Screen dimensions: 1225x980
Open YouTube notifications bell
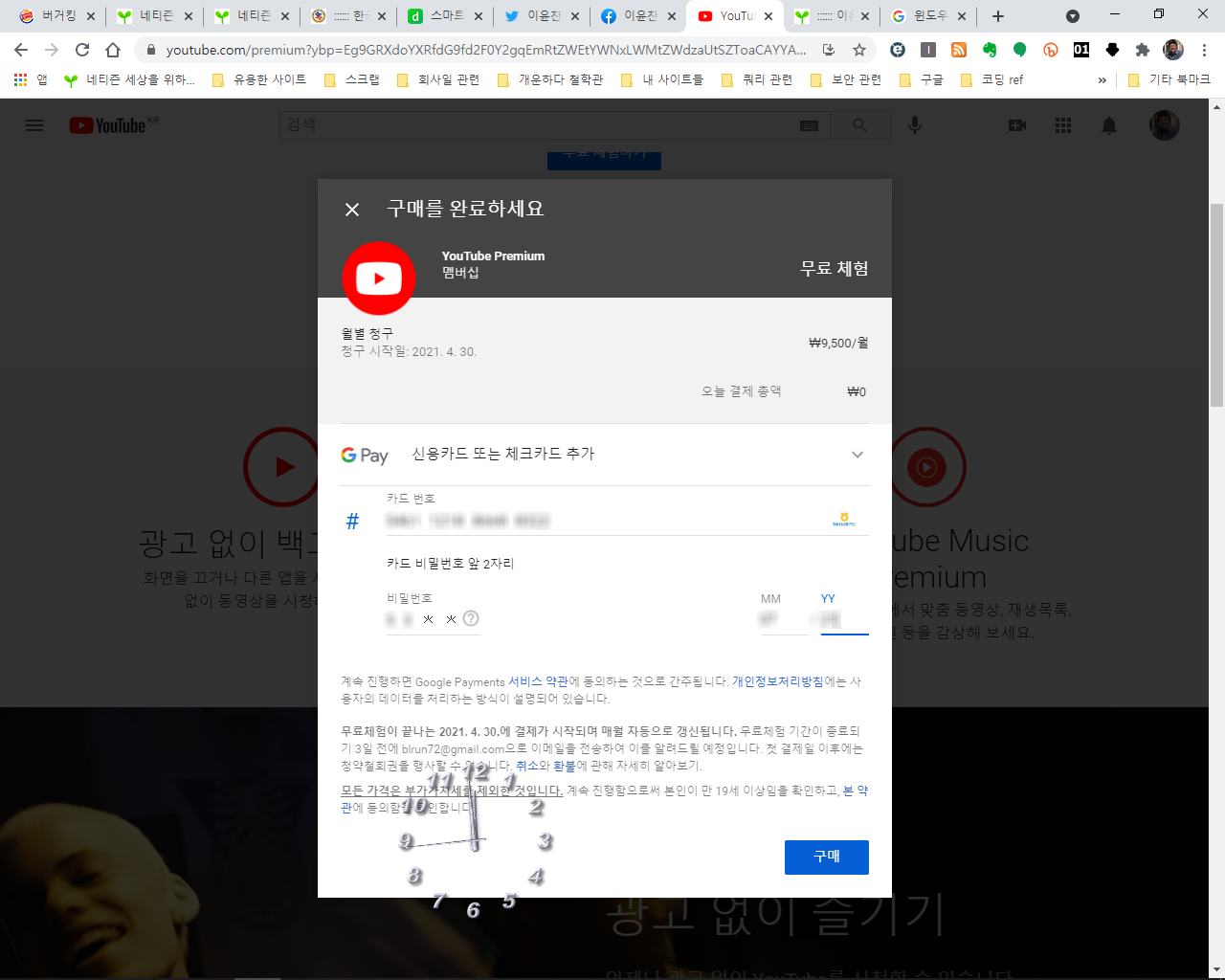point(1109,125)
